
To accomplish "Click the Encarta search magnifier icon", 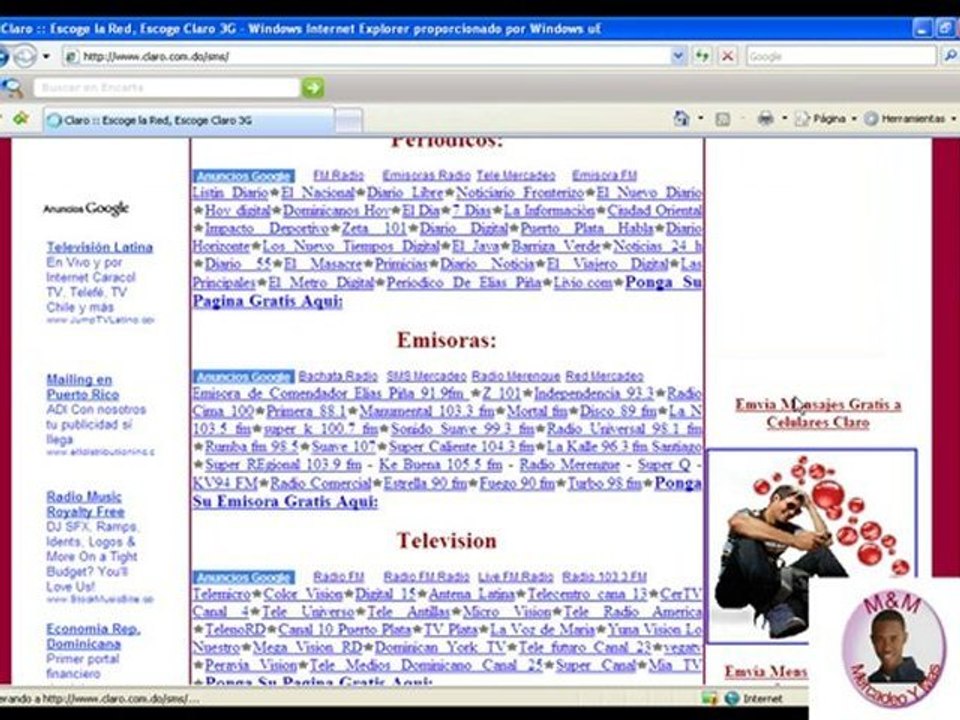I will [x=12, y=88].
